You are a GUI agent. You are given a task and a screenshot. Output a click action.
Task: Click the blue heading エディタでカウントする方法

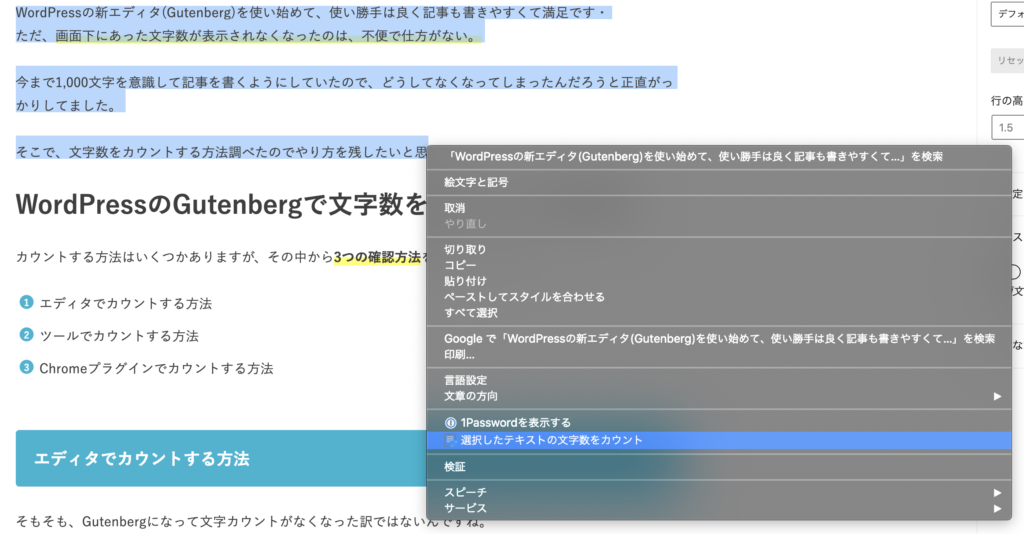tap(142, 459)
